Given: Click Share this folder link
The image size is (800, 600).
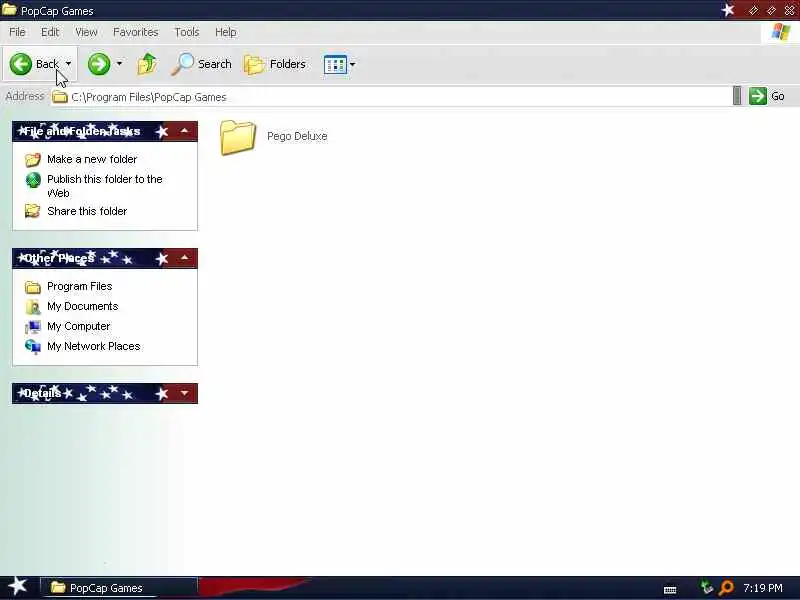Looking at the screenshot, I should (87, 211).
